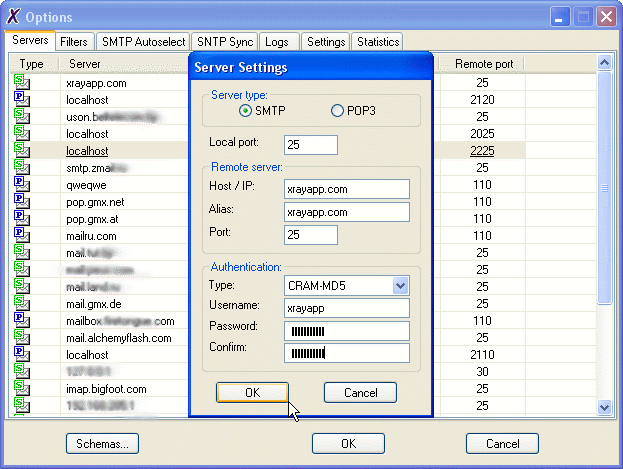Switch to the Filters tab
The height and width of the screenshot is (469, 623).
[x=73, y=42]
